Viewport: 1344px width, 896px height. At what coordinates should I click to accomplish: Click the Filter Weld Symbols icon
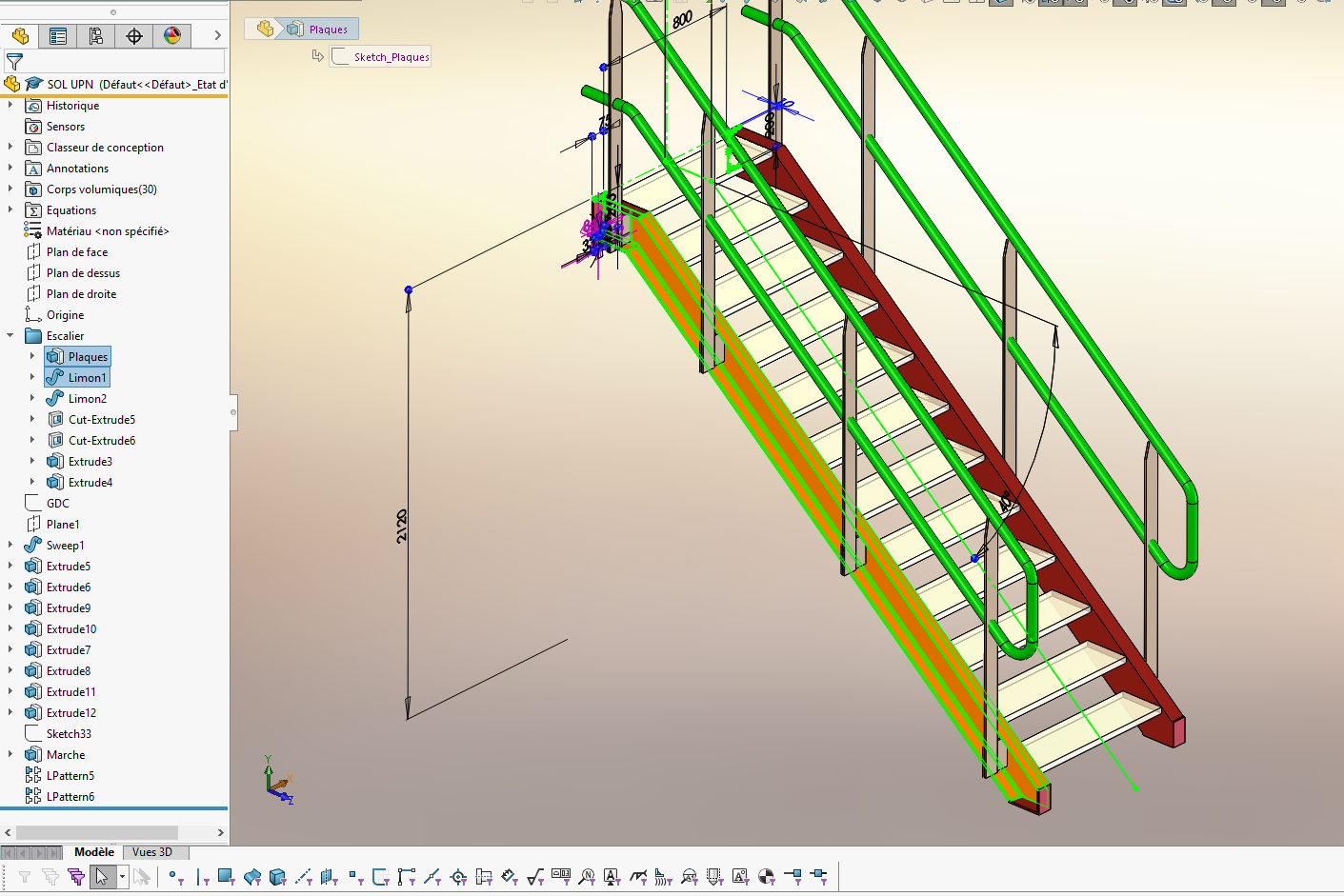tap(638, 876)
